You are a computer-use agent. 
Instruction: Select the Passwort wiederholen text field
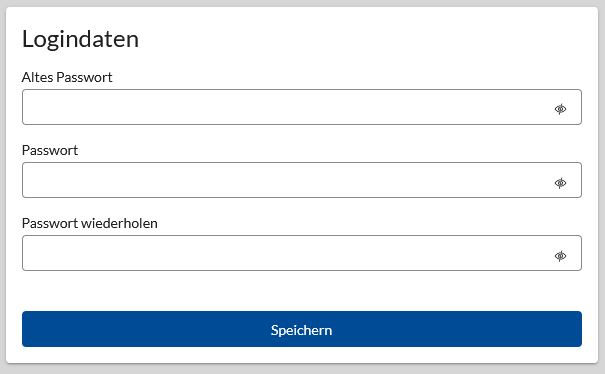(302, 253)
